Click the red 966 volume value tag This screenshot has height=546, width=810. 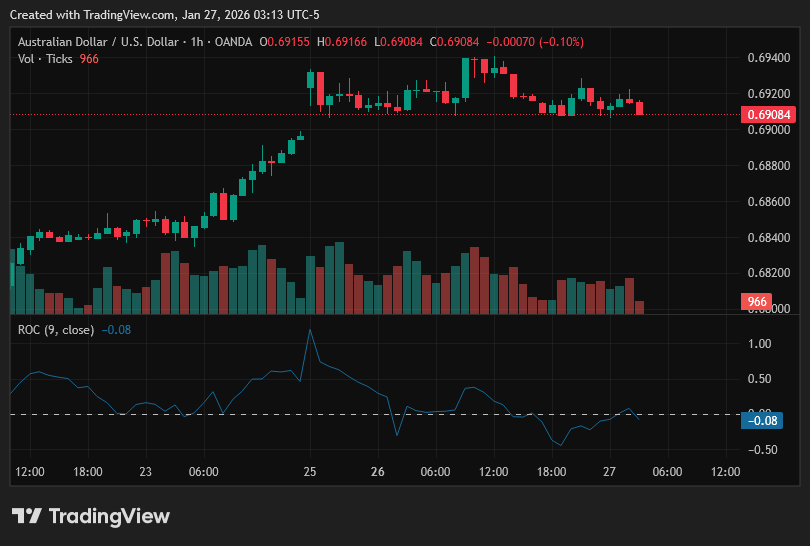(x=756, y=301)
